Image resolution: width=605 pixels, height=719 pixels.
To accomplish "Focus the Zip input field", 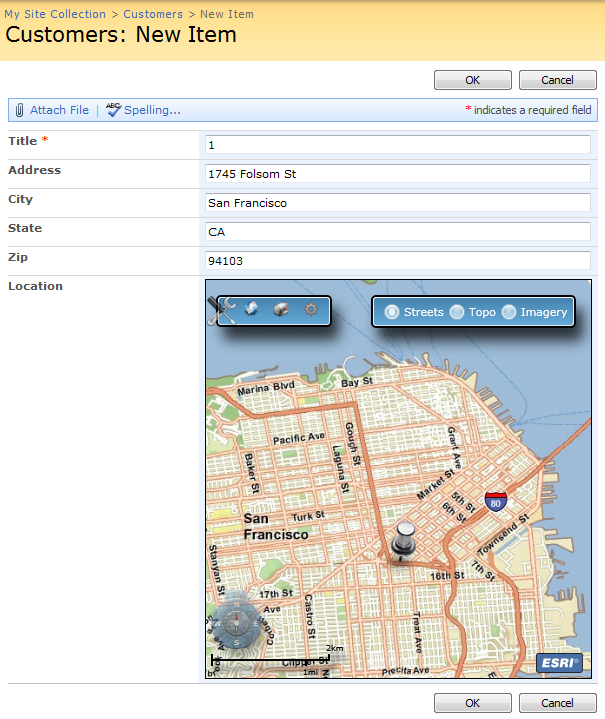I will [x=397, y=261].
